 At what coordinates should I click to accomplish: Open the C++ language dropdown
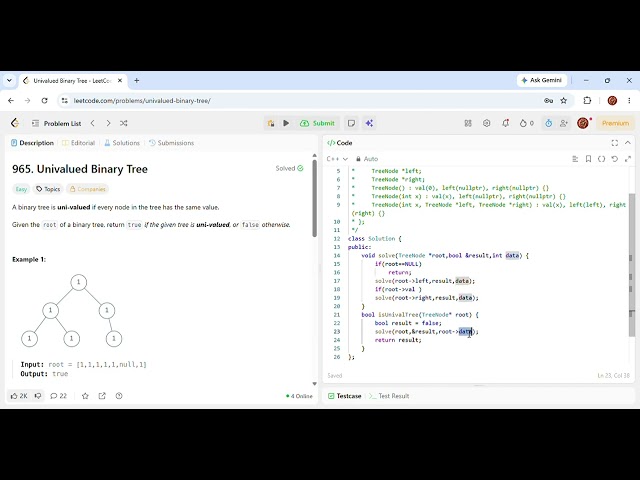coord(337,159)
